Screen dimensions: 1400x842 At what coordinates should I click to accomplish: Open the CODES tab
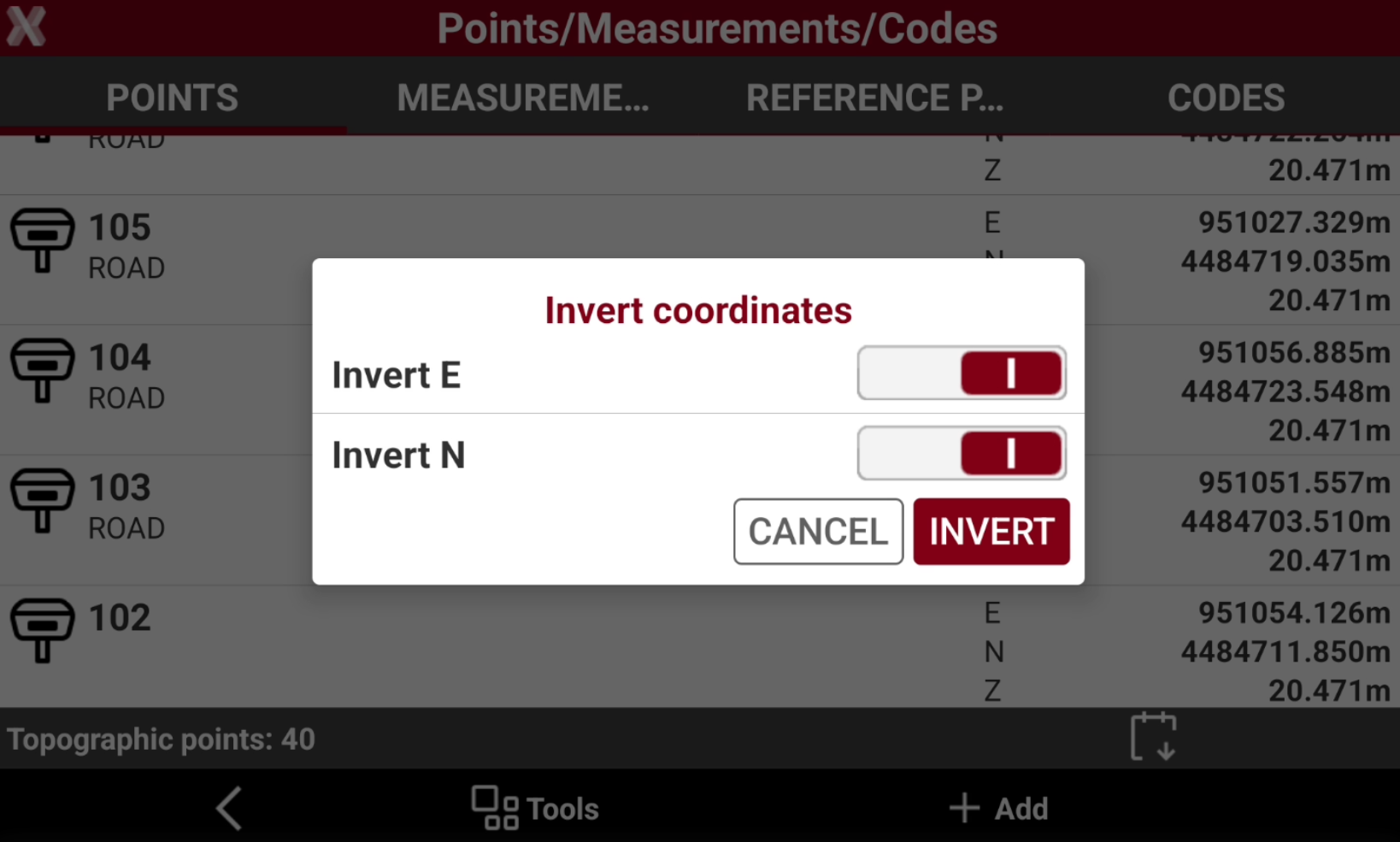pyautogui.click(x=1226, y=97)
